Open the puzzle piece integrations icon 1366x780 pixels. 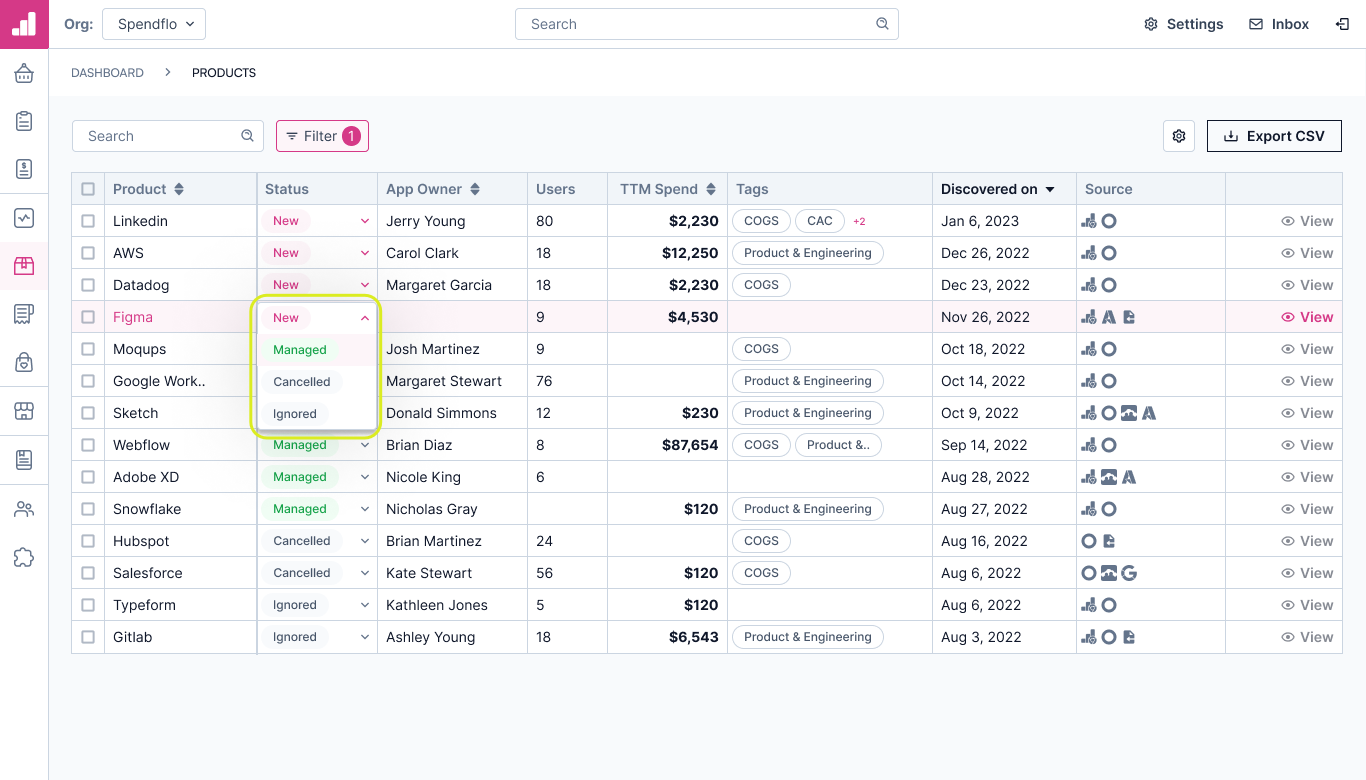(24, 557)
